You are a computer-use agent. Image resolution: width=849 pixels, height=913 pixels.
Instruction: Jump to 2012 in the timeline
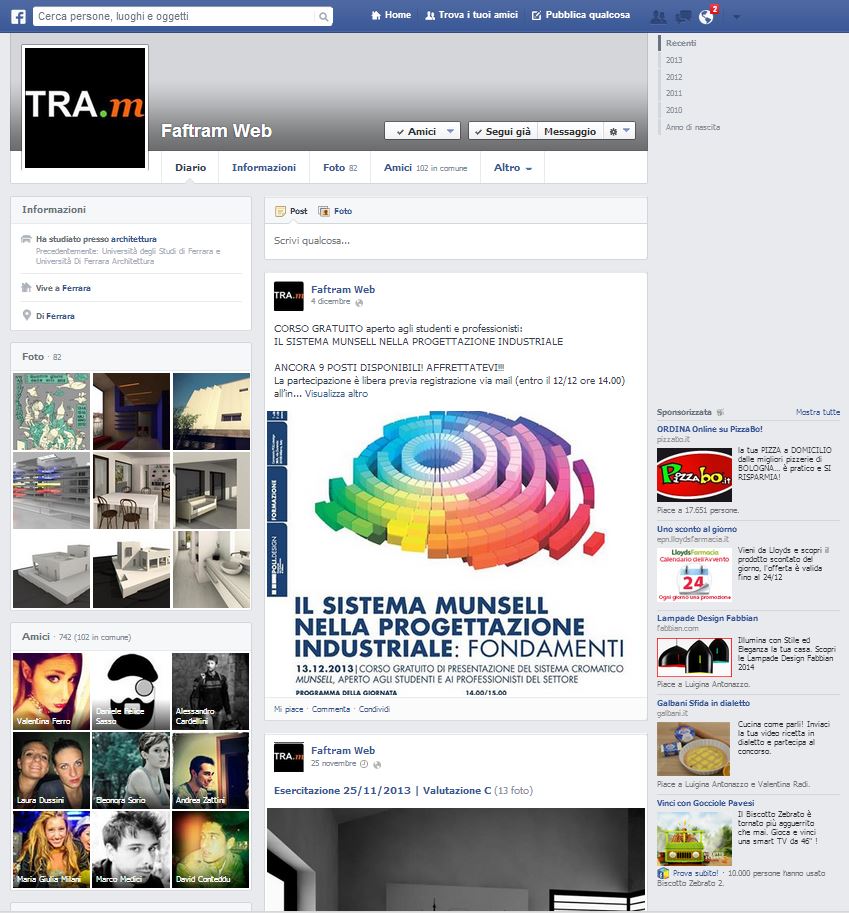pos(674,77)
